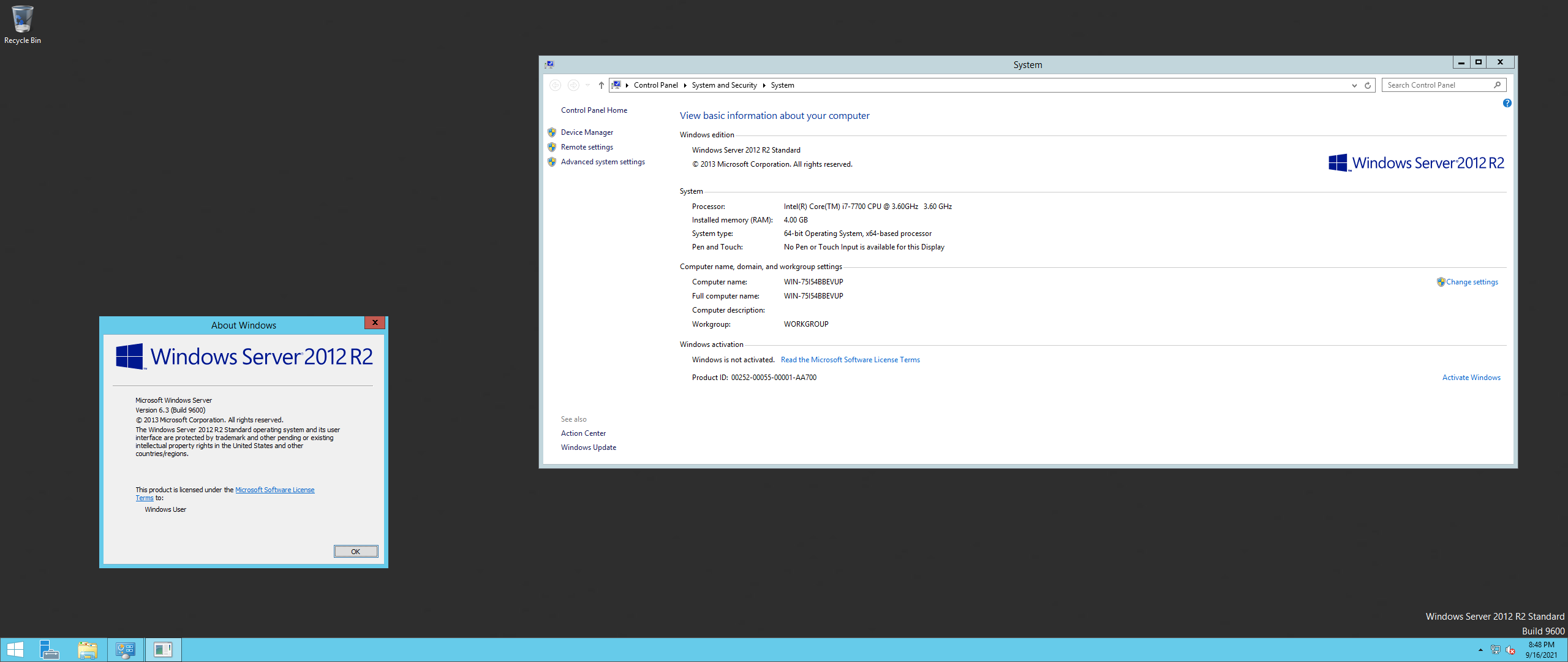Open File Explorer from the taskbar
This screenshot has width=1568, height=662.
tap(88, 650)
